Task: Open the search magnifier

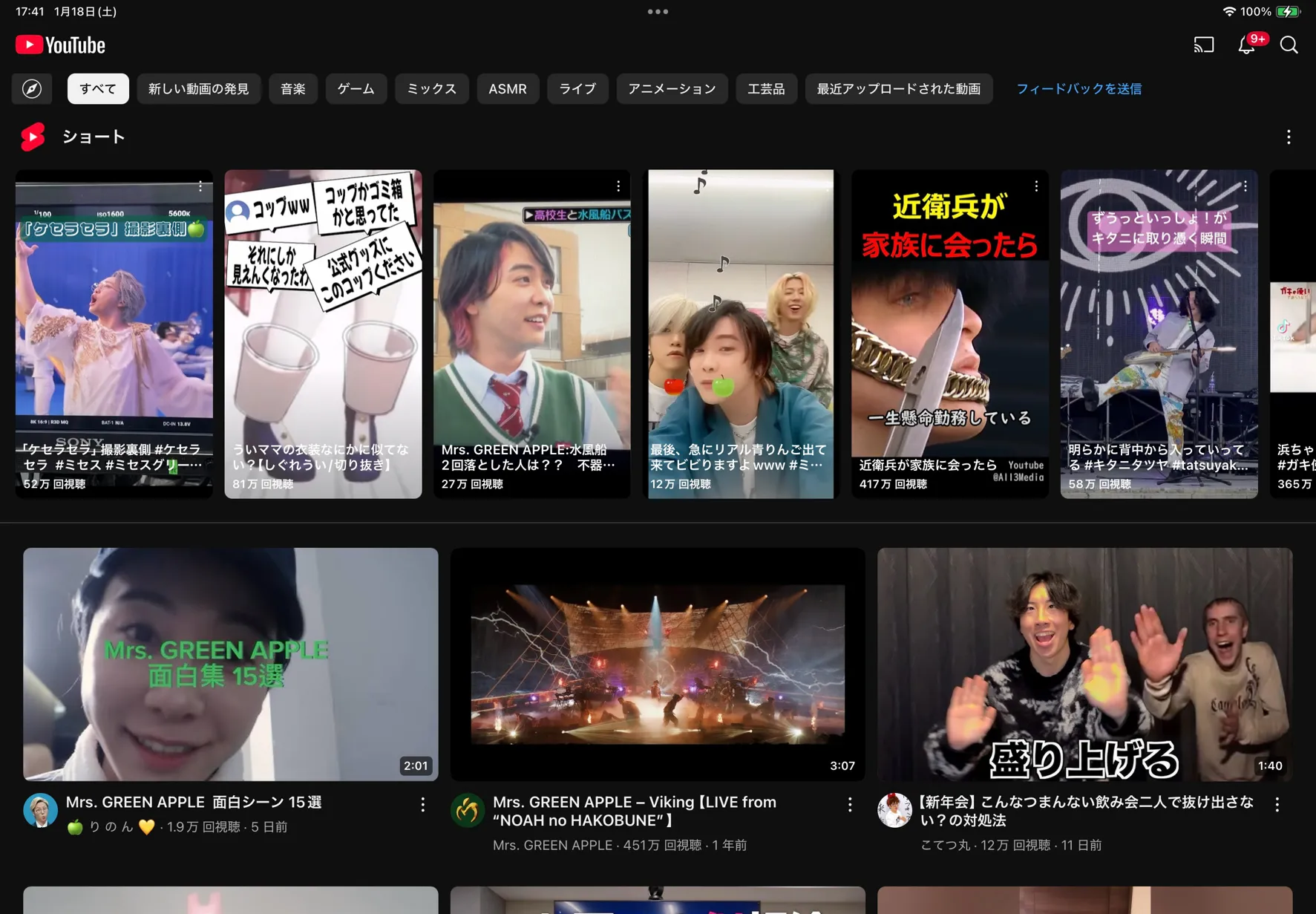Action: pos(1289,45)
